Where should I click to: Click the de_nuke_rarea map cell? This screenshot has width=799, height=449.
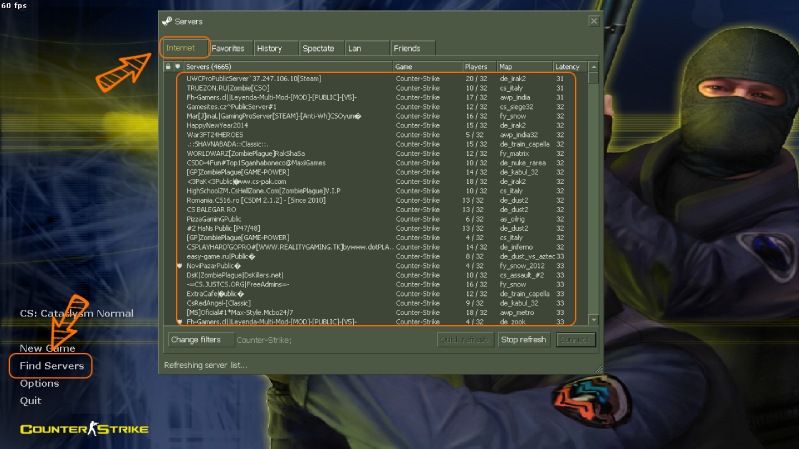[523, 163]
